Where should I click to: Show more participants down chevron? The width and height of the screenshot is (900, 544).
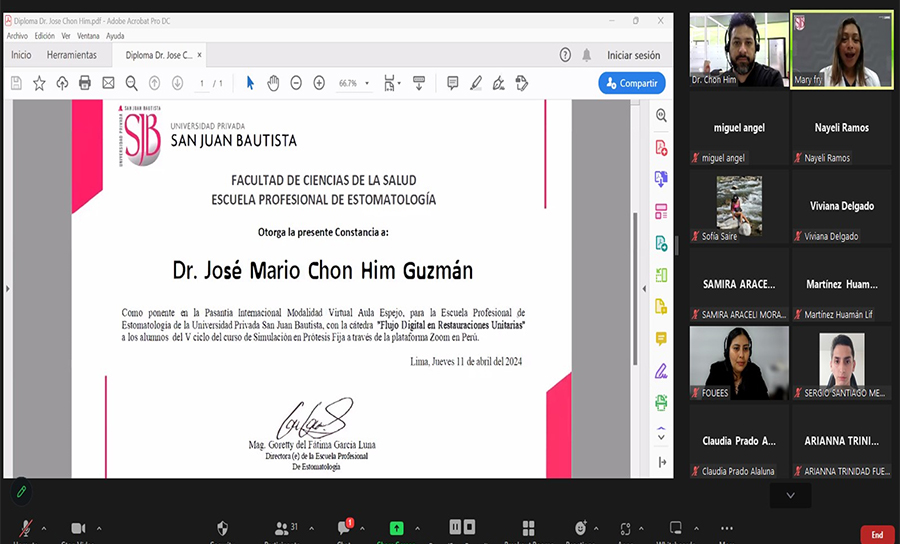coord(790,495)
